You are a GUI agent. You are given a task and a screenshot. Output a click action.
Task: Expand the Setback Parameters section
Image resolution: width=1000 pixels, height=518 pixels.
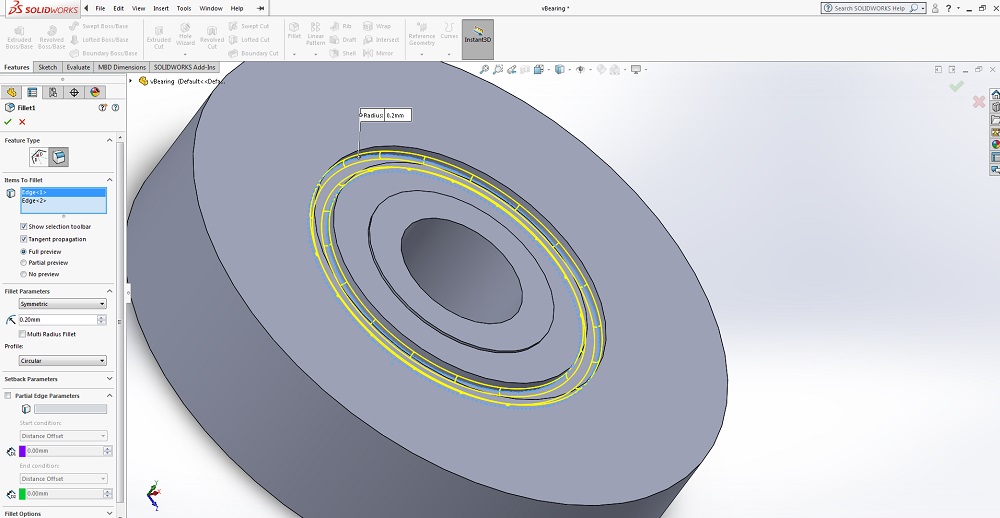pyautogui.click(x=109, y=379)
